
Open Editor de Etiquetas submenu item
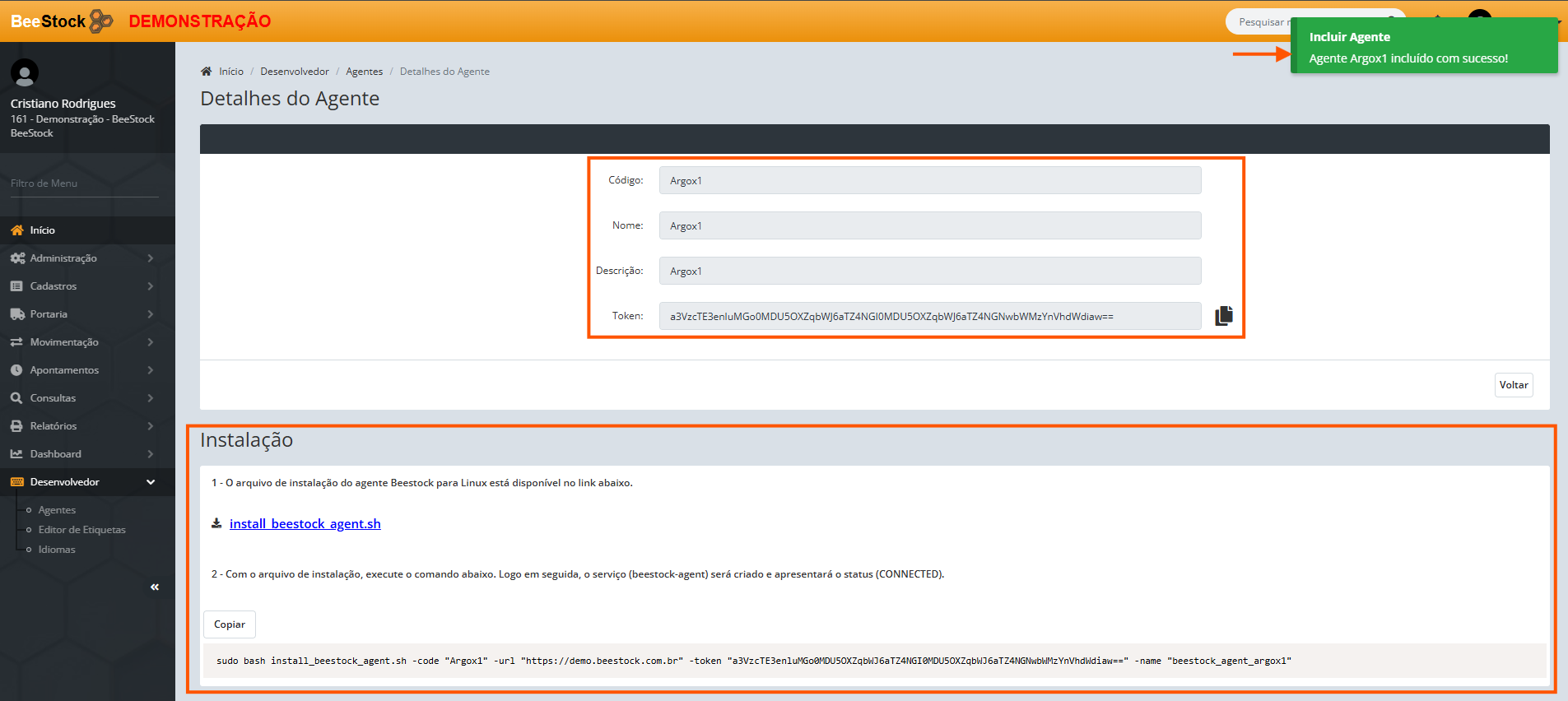click(81, 530)
